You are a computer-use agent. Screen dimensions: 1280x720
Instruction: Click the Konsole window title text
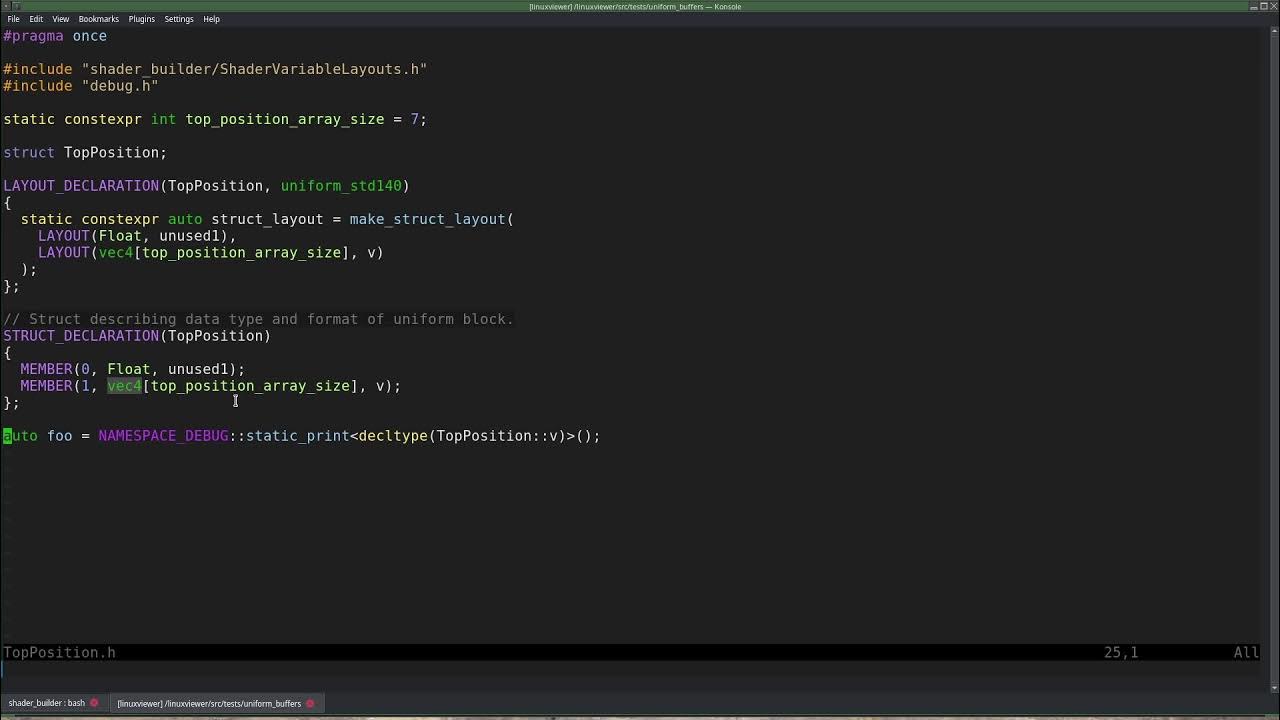[x=635, y=7]
